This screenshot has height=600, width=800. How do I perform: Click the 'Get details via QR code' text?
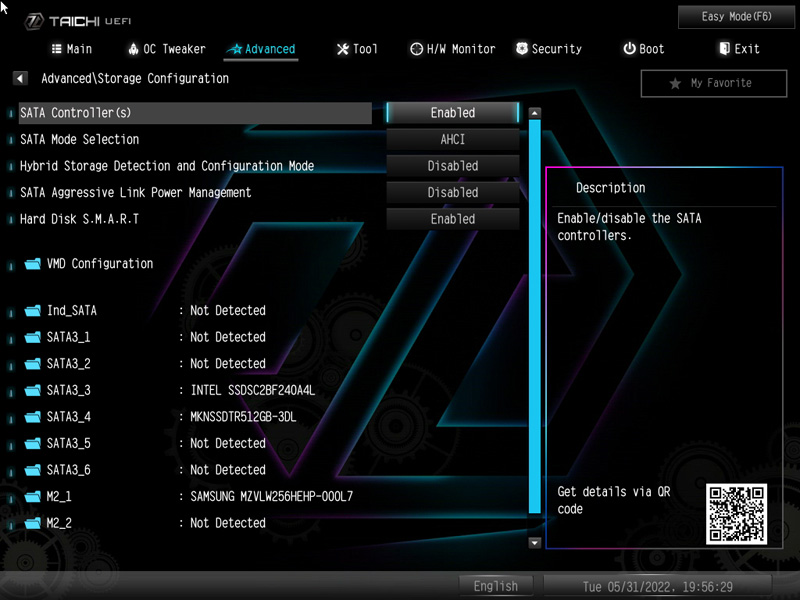click(614, 500)
